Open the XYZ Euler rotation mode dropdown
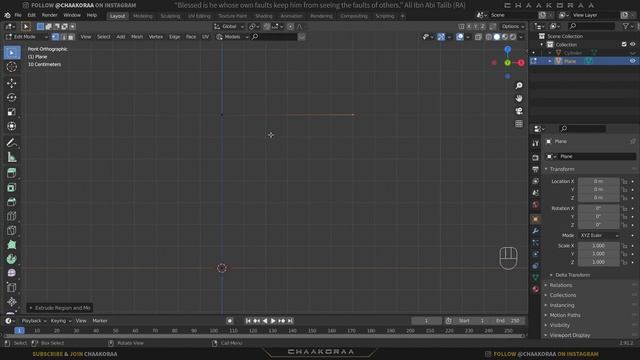This screenshot has height=360, width=640. pos(599,236)
